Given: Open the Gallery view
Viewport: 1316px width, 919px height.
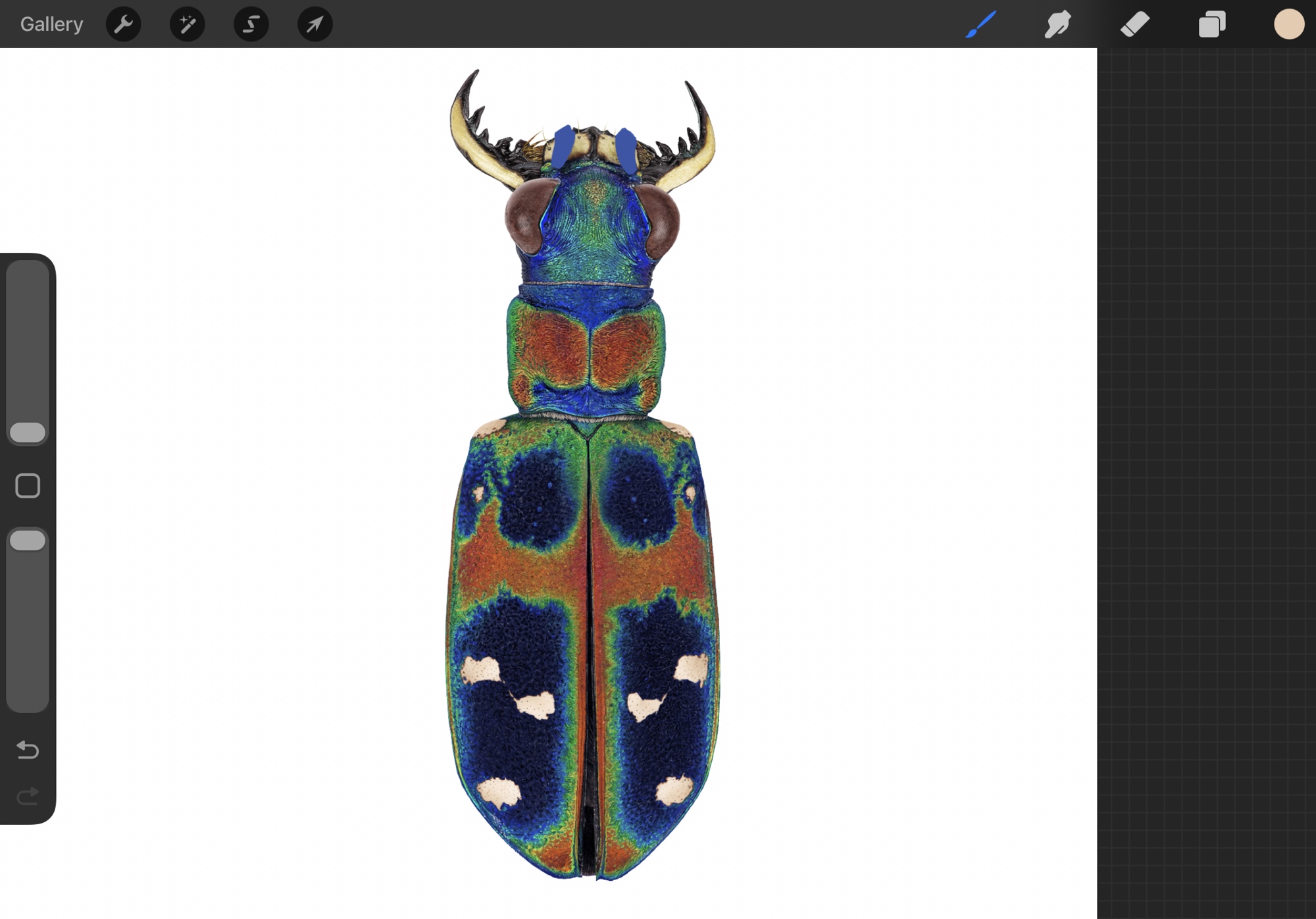Looking at the screenshot, I should tap(51, 24).
